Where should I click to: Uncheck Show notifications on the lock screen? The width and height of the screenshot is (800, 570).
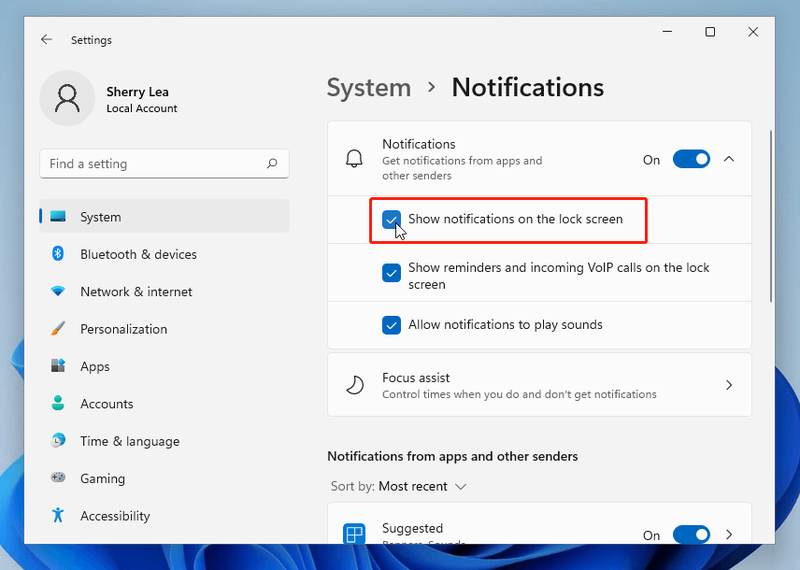click(391, 219)
